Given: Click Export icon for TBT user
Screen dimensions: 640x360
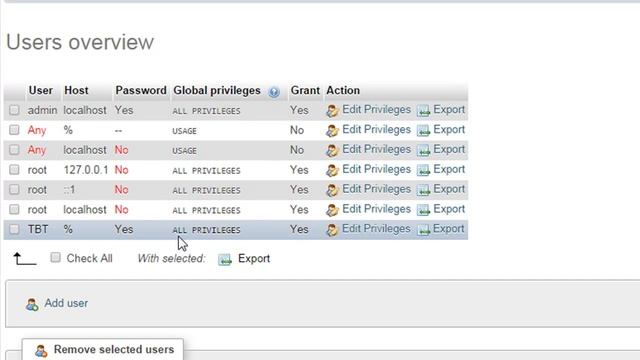Looking at the screenshot, I should [x=423, y=230].
